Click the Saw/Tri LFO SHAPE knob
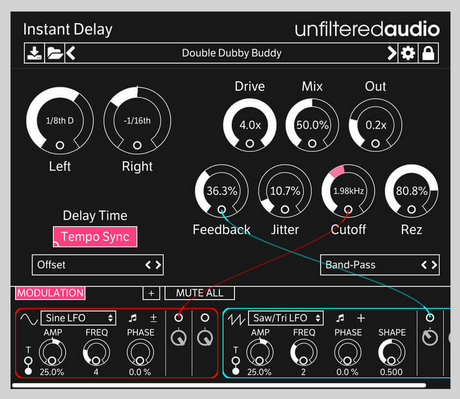 392,353
